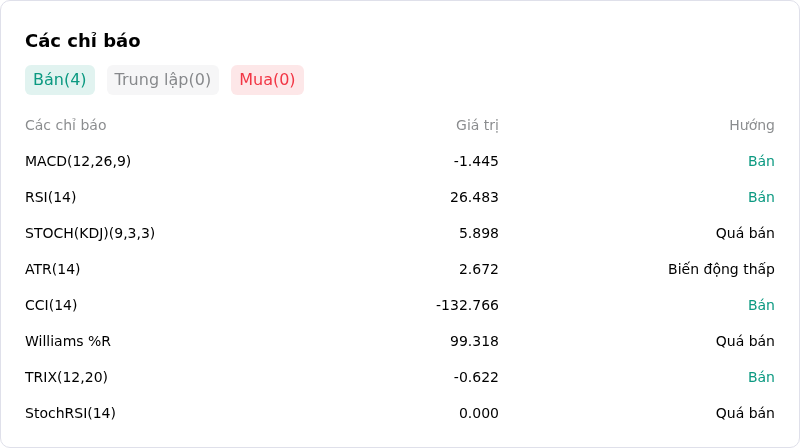Click the CCI(14) indicator name
This screenshot has width=800, height=448.
[x=51, y=305]
